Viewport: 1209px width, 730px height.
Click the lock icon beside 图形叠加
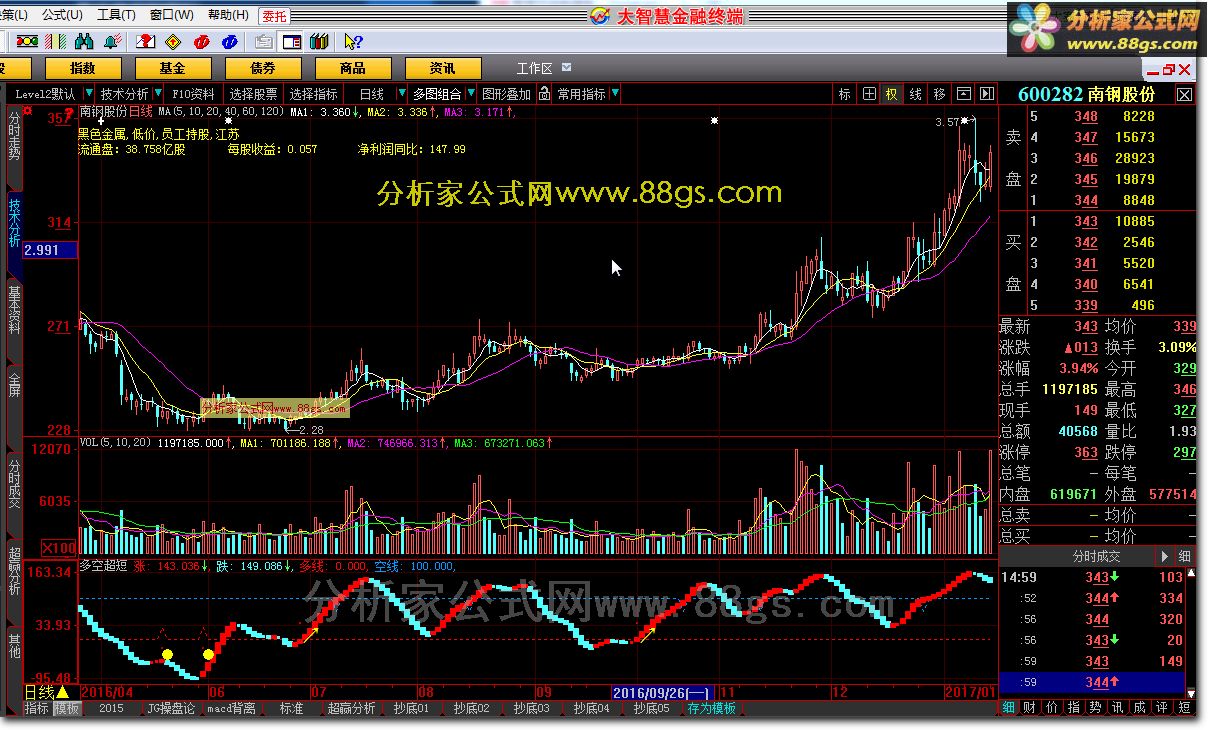[545, 94]
